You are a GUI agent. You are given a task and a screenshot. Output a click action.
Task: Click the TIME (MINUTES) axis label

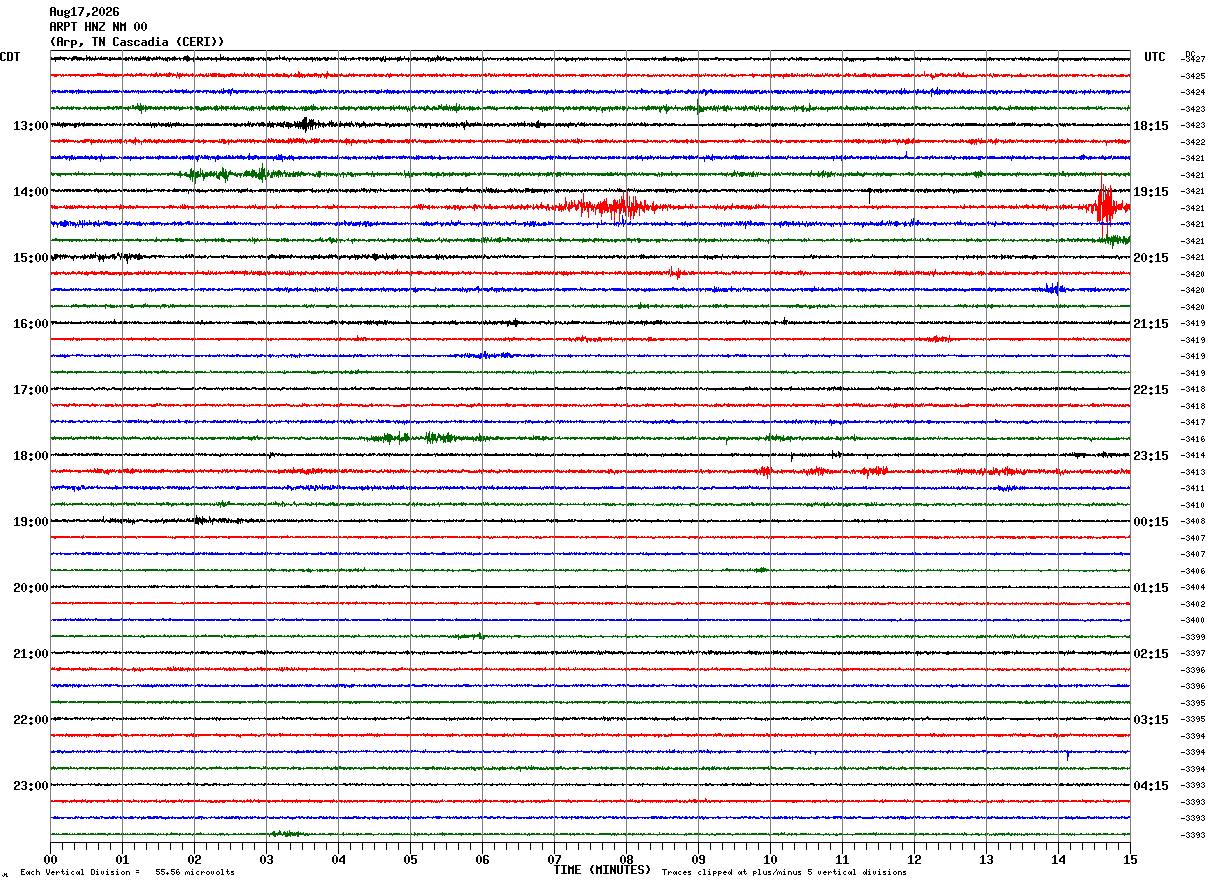click(602, 870)
